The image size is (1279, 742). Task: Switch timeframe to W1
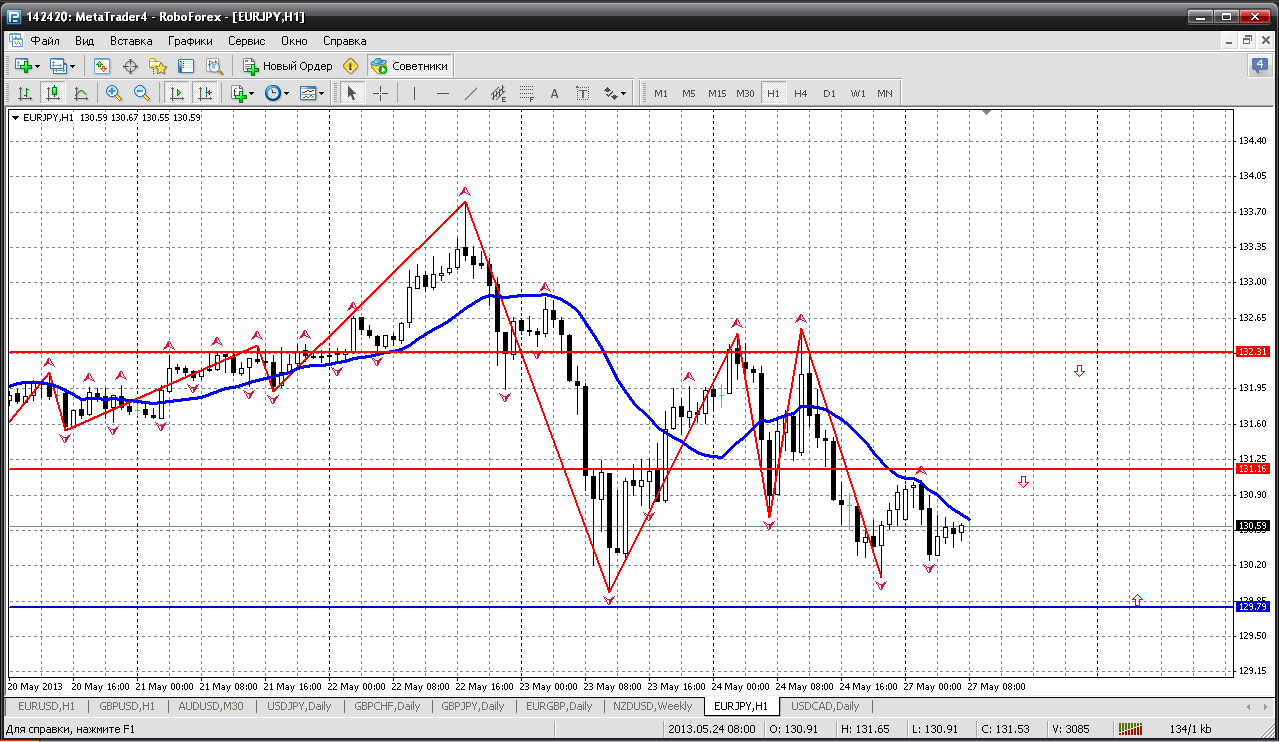coord(858,93)
